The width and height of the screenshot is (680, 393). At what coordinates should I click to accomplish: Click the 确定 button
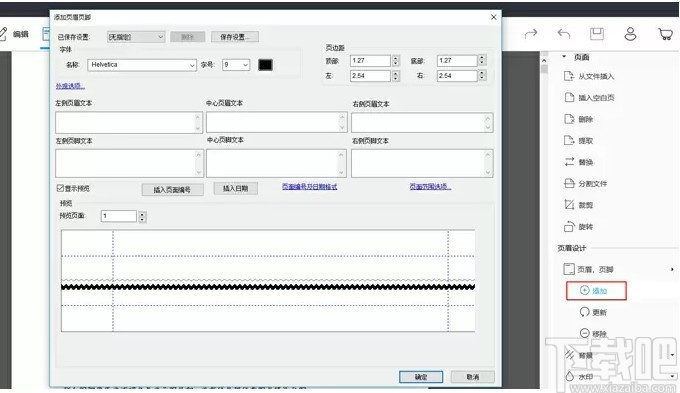(x=421, y=377)
